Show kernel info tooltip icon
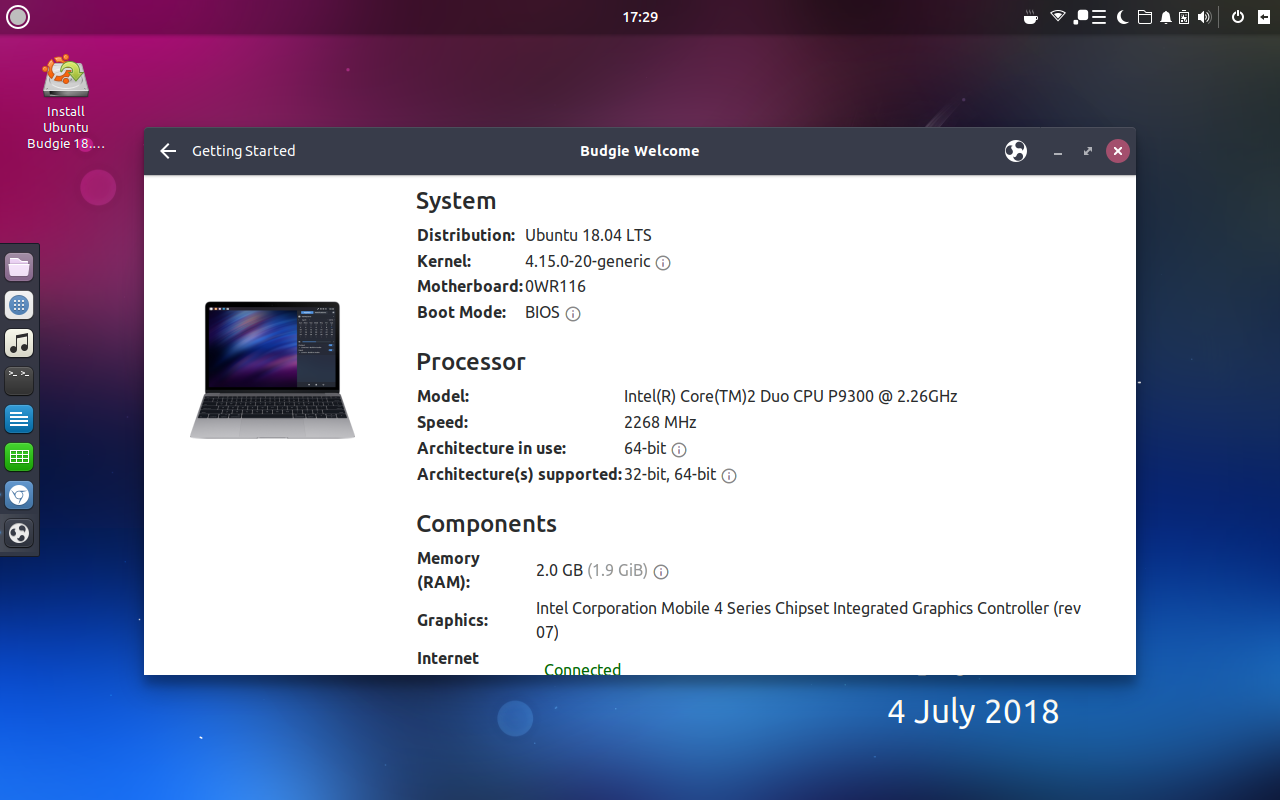 tap(663, 263)
